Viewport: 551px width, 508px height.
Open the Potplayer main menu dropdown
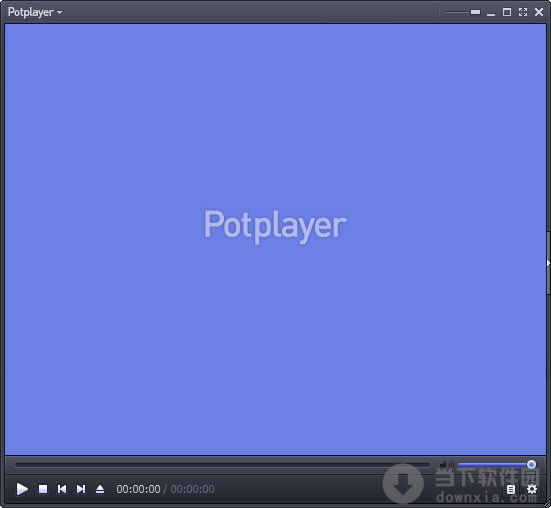[35, 12]
